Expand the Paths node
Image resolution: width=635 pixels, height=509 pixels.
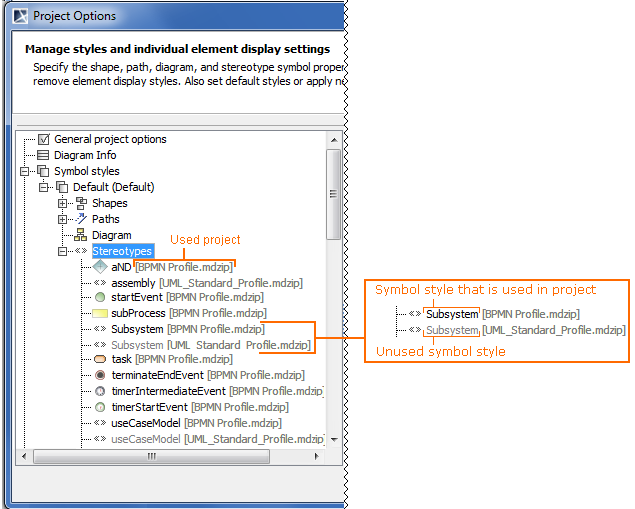click(62, 219)
